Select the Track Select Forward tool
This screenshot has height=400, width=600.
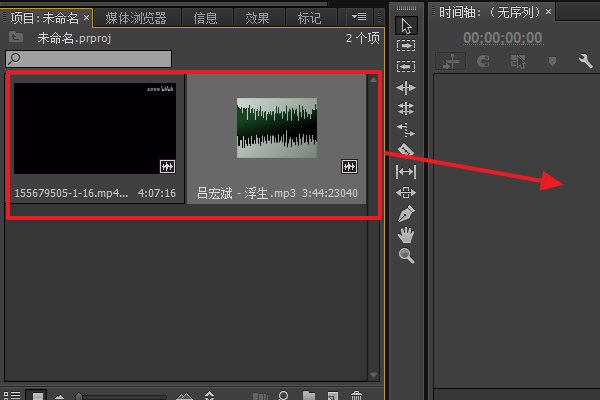tap(406, 46)
